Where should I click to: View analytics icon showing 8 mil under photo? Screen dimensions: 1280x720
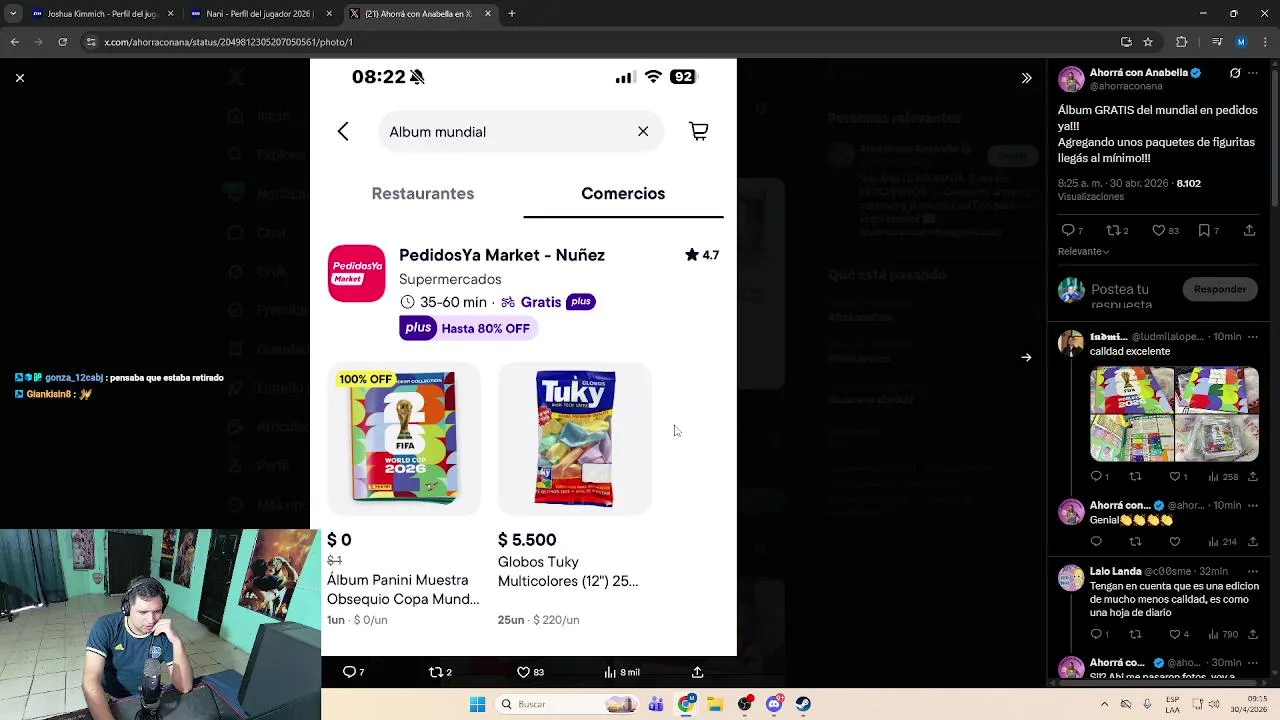coord(621,672)
